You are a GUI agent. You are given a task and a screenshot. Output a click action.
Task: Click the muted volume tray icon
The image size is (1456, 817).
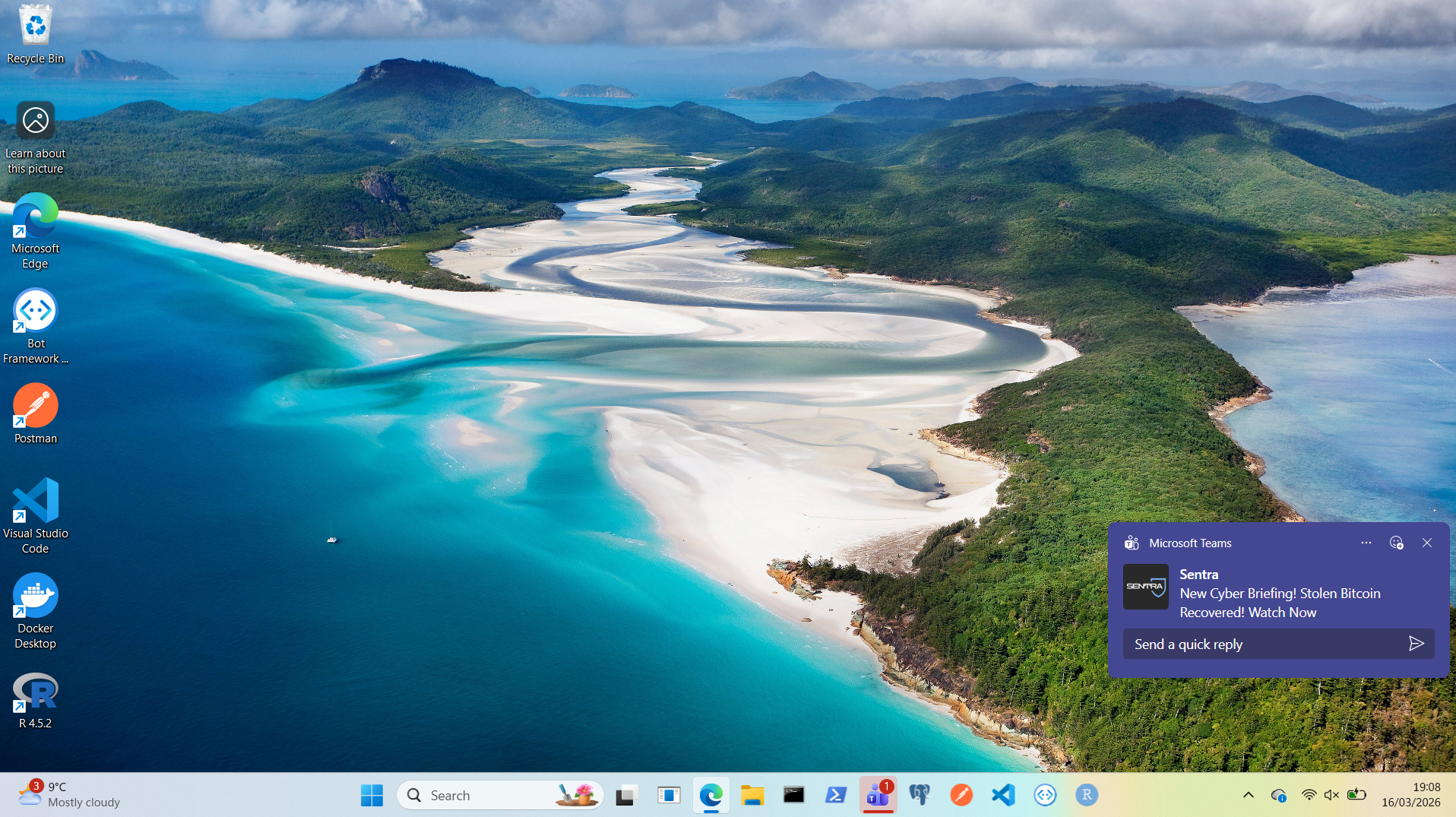(1331, 795)
